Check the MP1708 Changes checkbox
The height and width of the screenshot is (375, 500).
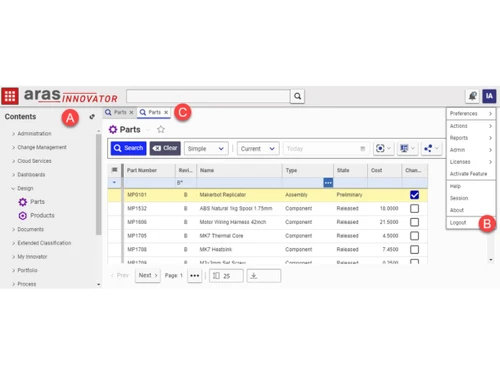(414, 250)
